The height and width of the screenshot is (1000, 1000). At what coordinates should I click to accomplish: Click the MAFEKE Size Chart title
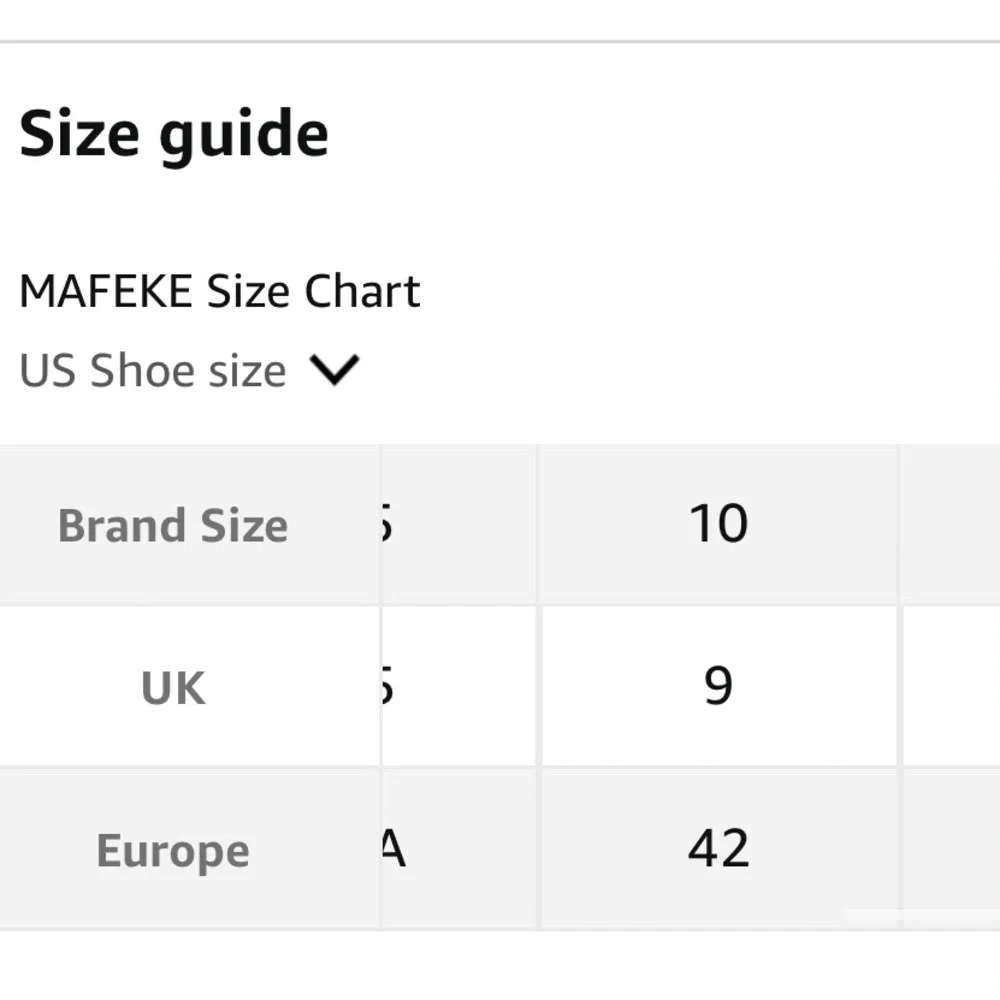[219, 291]
